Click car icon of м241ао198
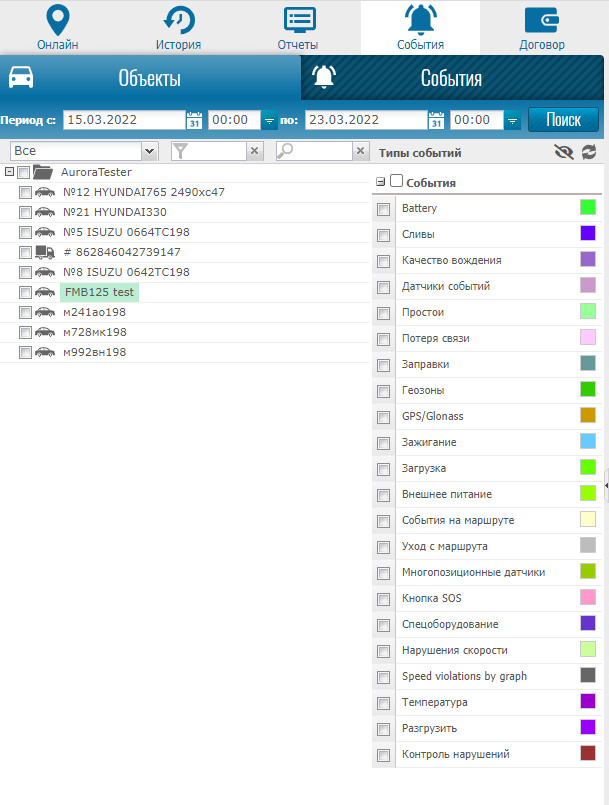 pyautogui.click(x=45, y=312)
